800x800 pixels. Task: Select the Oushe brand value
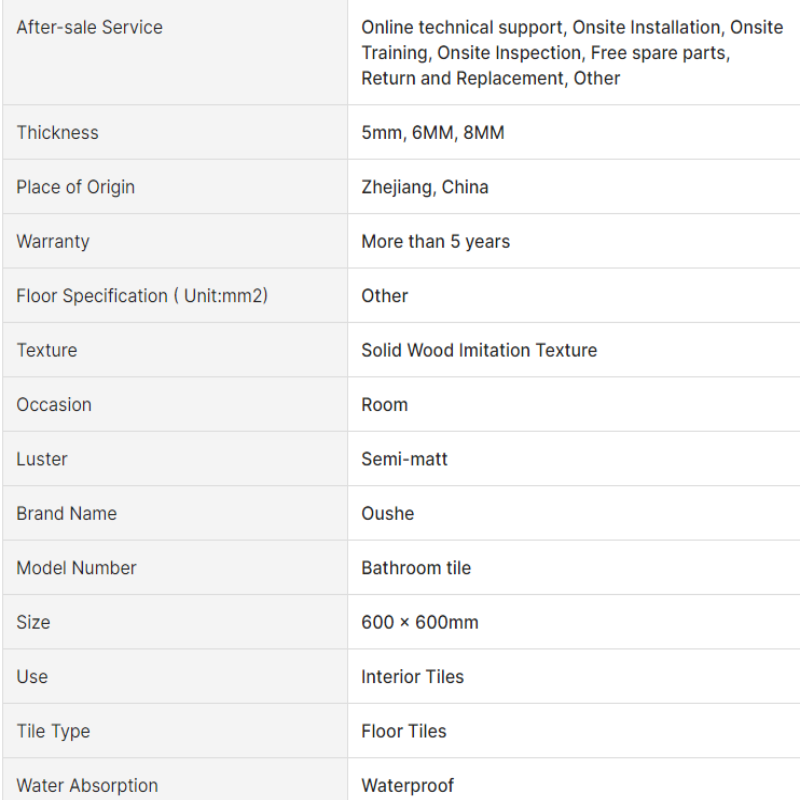[387, 514]
